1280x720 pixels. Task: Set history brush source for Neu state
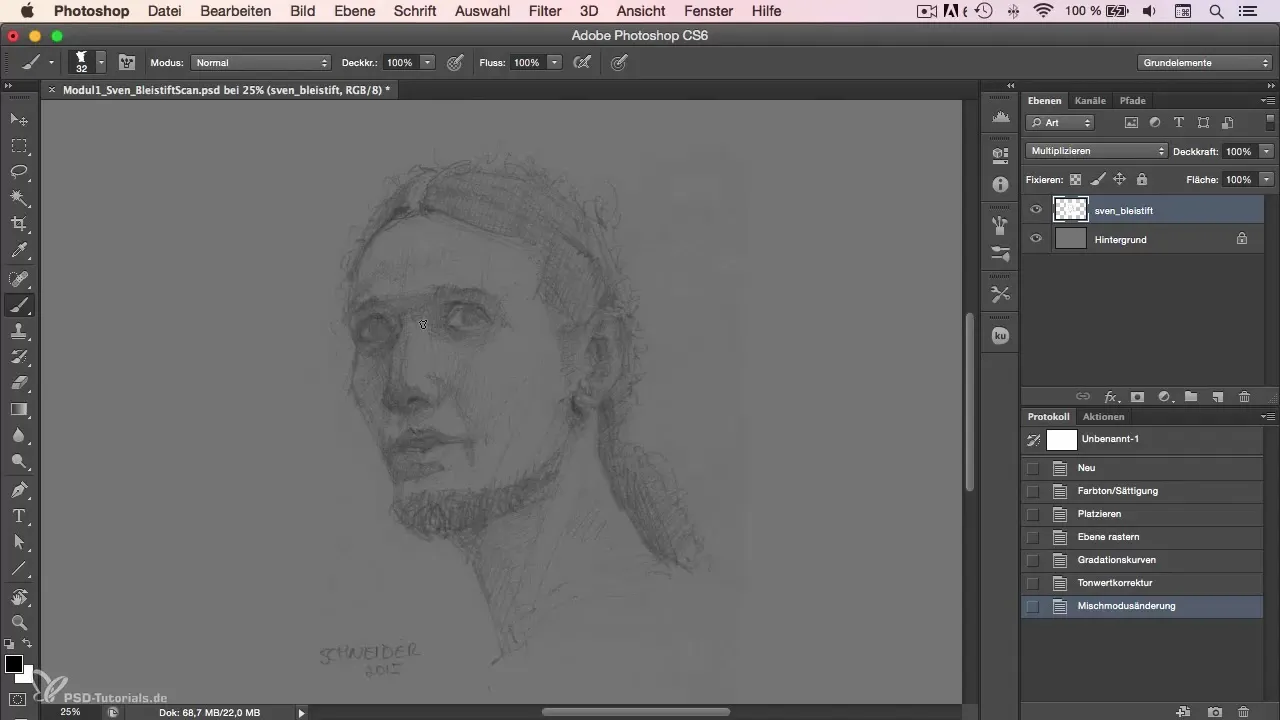pos(1033,468)
